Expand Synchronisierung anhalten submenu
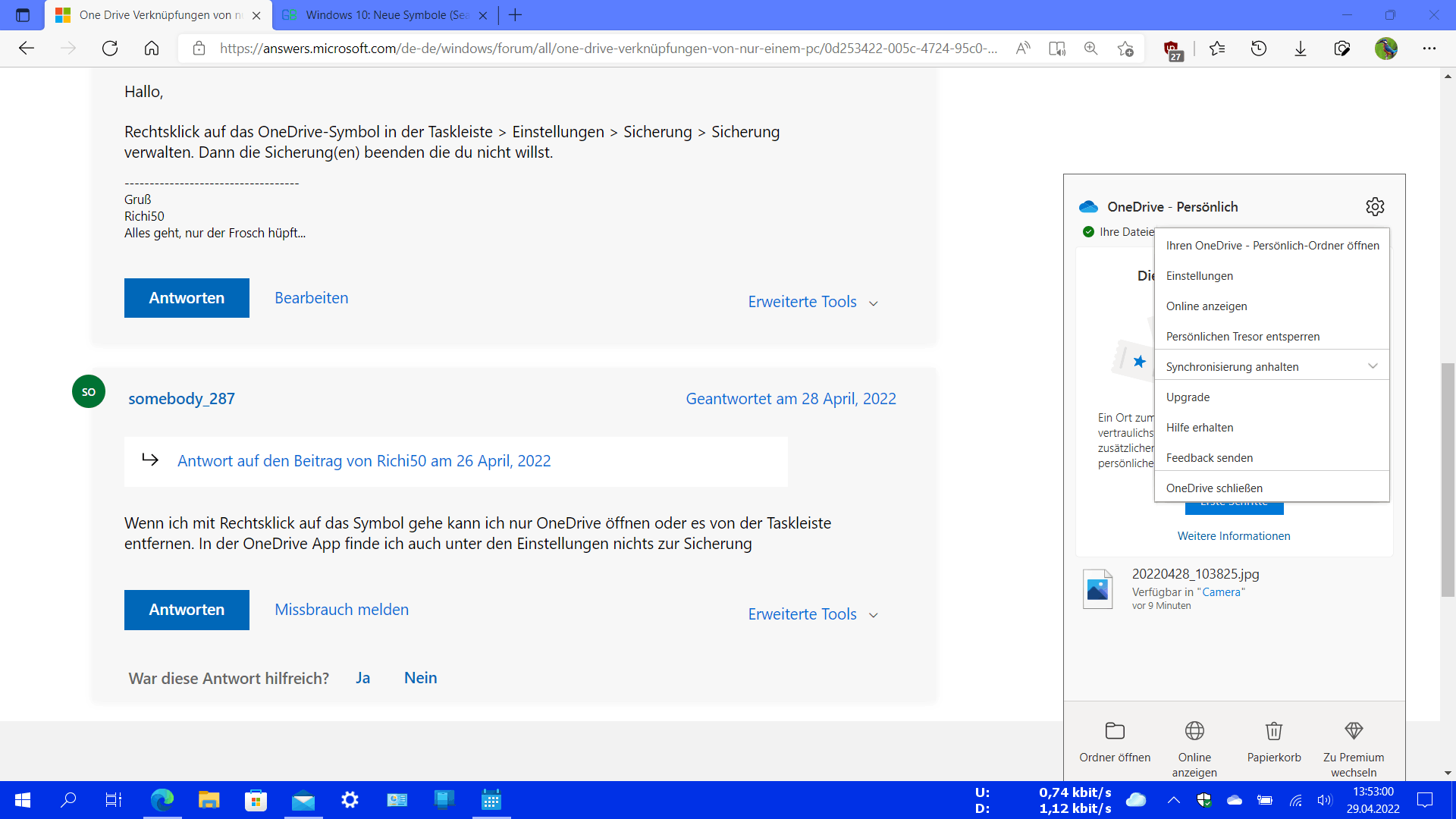 coord(1373,366)
